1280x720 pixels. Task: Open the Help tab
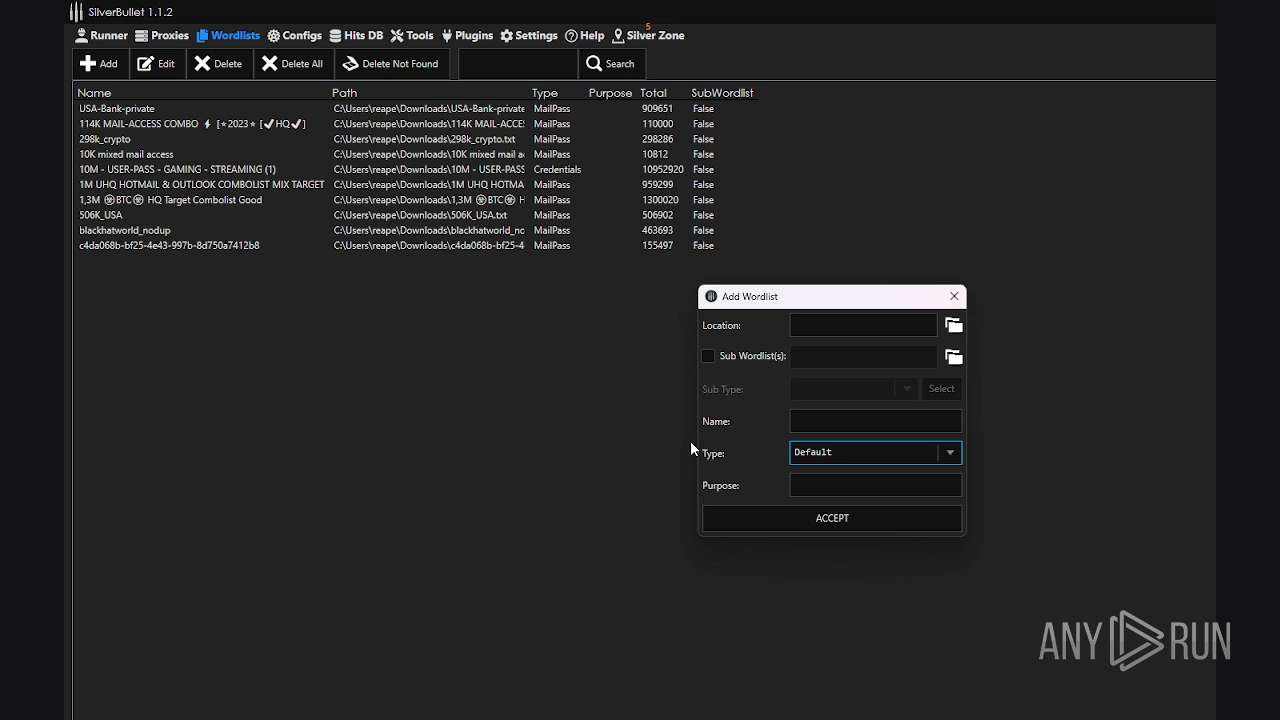click(585, 35)
